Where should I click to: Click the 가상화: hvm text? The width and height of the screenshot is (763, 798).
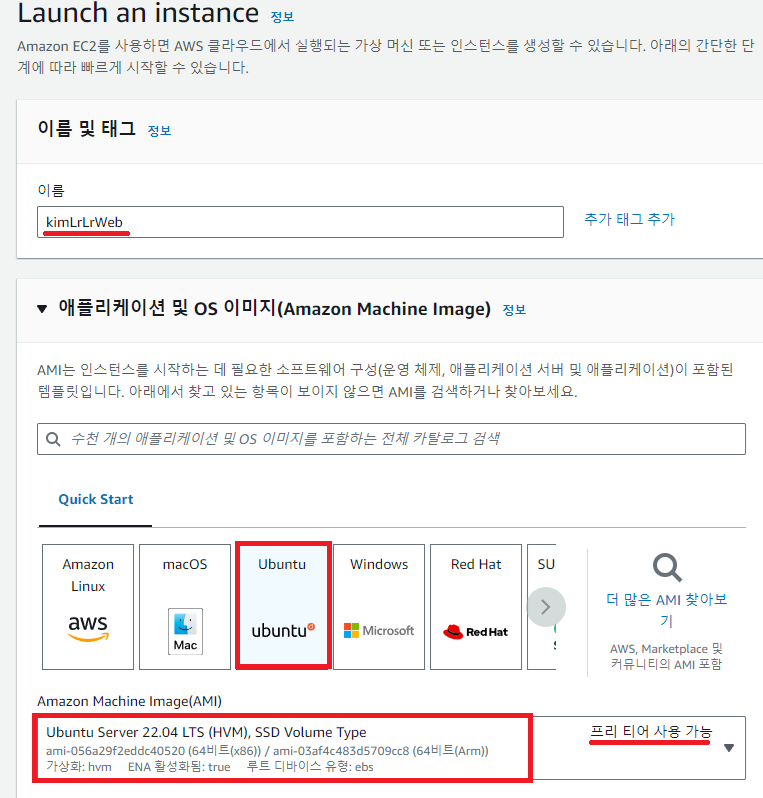point(79,766)
